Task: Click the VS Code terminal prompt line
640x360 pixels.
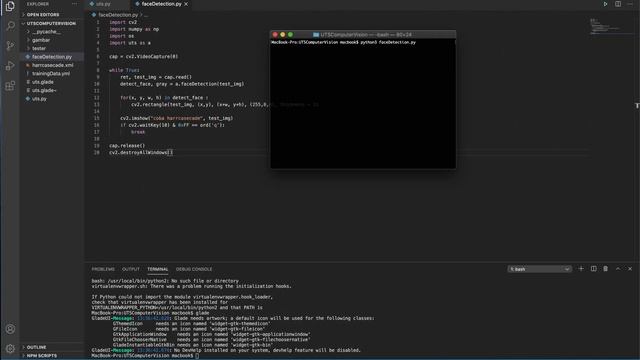Action: tap(145, 356)
